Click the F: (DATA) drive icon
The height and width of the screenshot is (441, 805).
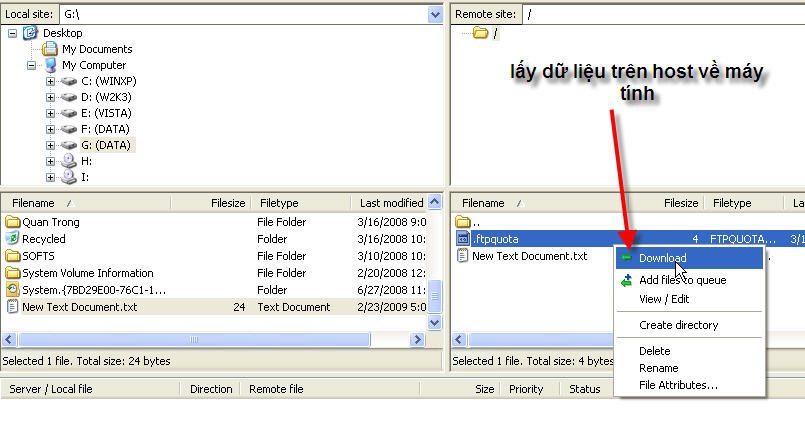pos(69,129)
